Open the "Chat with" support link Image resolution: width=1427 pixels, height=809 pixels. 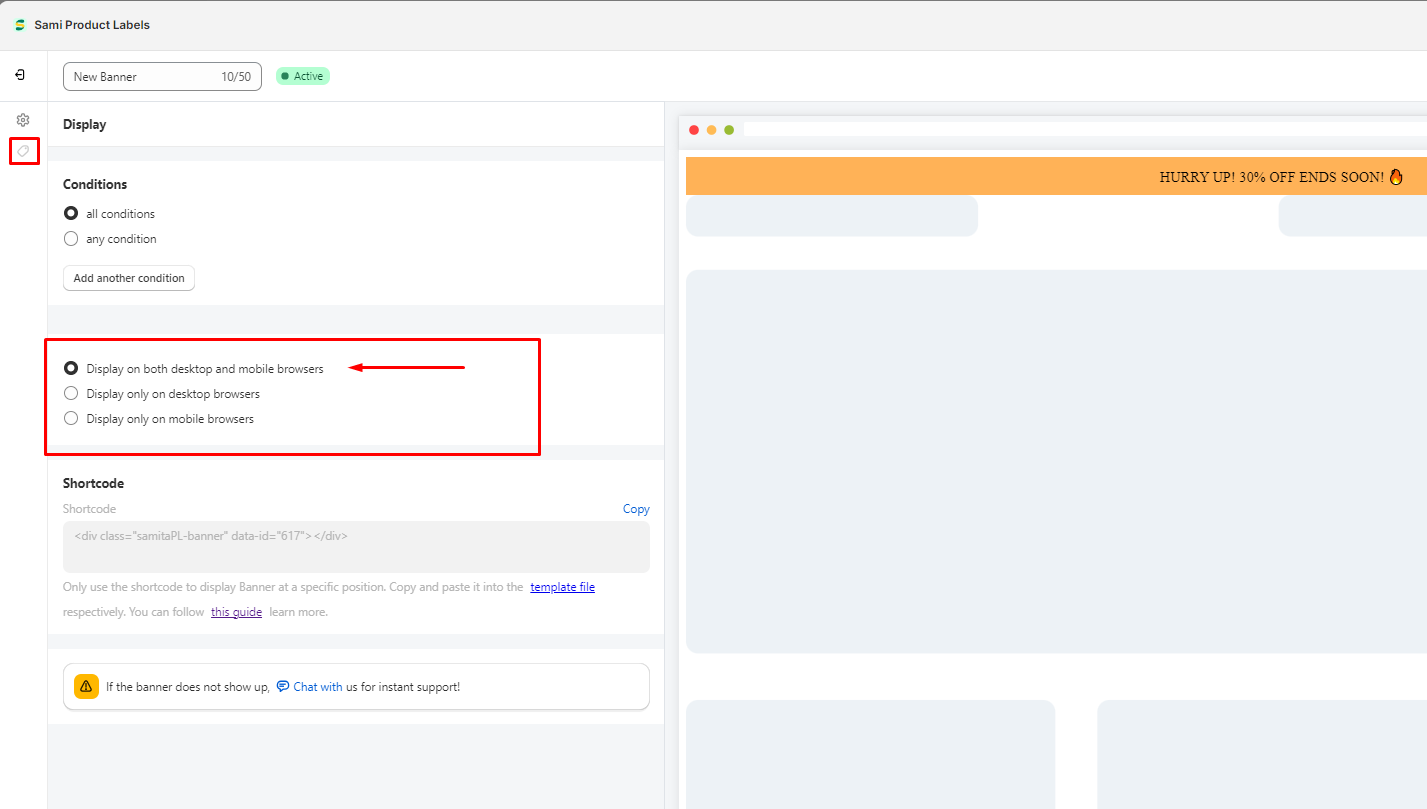coord(317,687)
